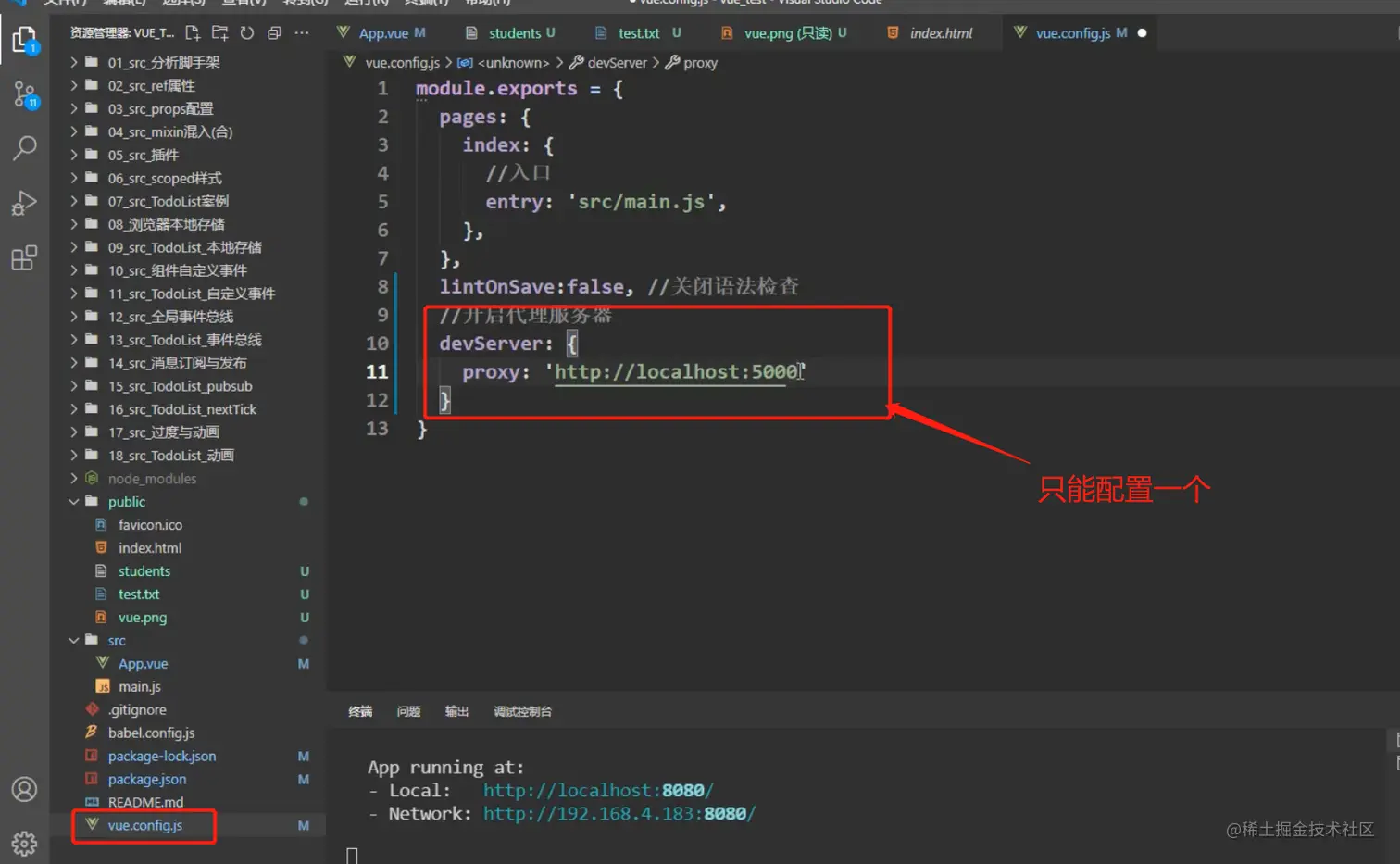The height and width of the screenshot is (864, 1400).
Task: Close the unsaved vue.config.js tab dot
Action: point(1142,33)
